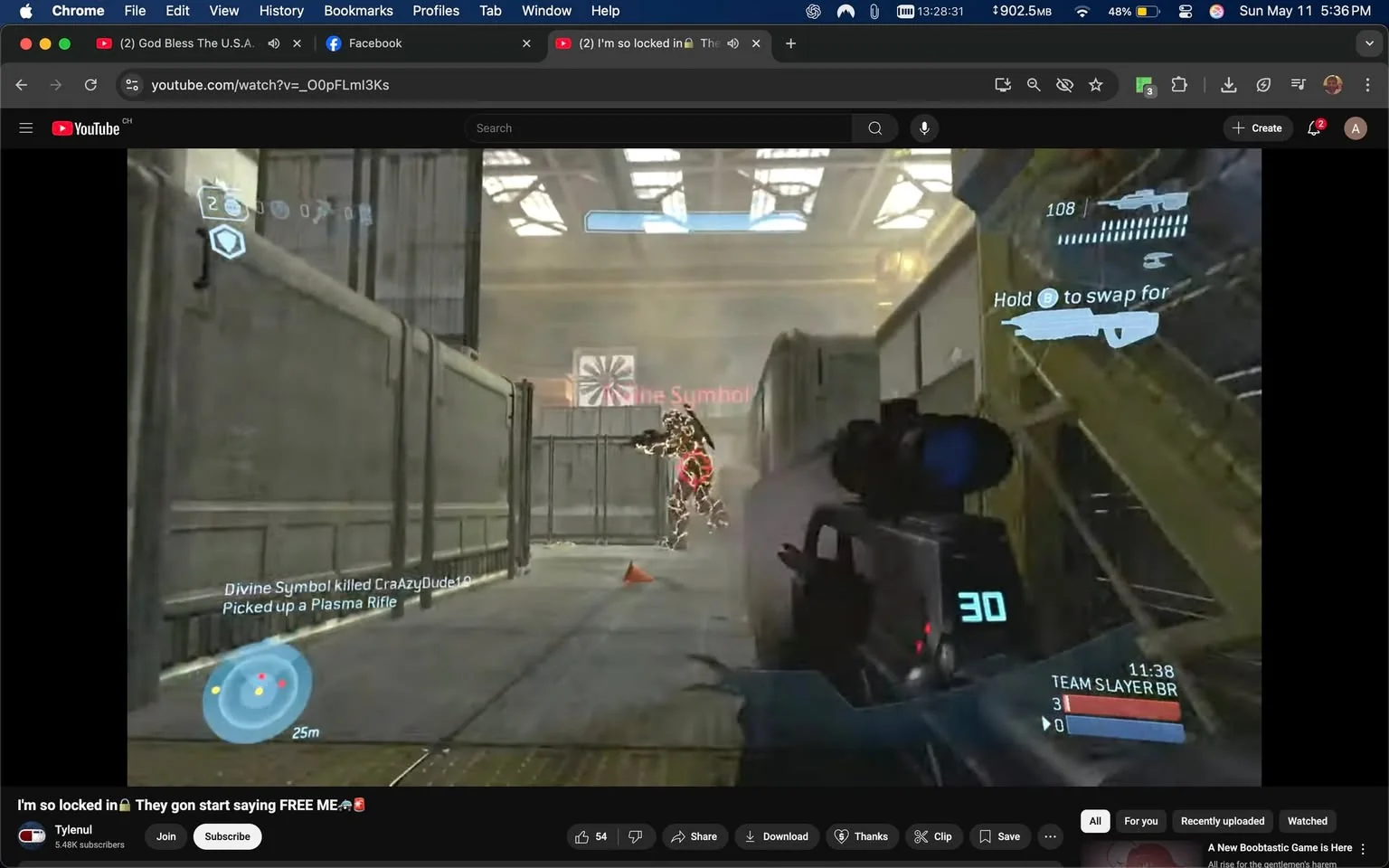Open the Tylenul channel avatar
The height and width of the screenshot is (868, 1389).
point(33,835)
